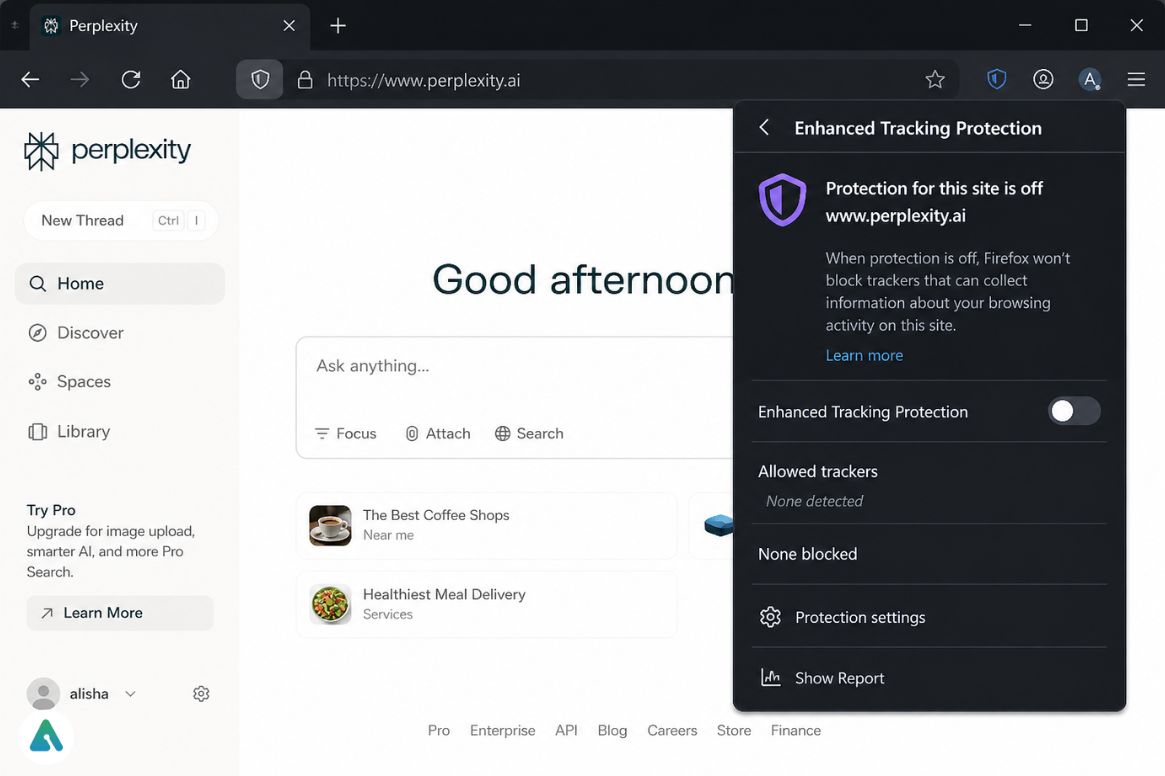Viewport: 1165px width, 776px height.
Task: Open Protection settings
Action: [929, 617]
